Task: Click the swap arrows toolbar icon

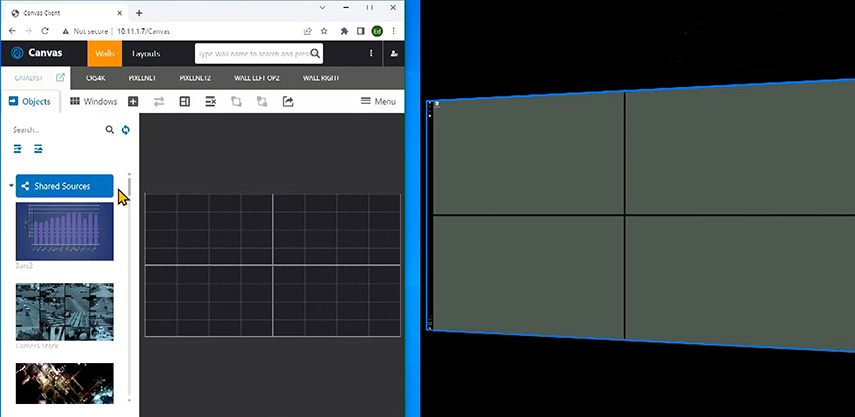Action: tap(159, 101)
